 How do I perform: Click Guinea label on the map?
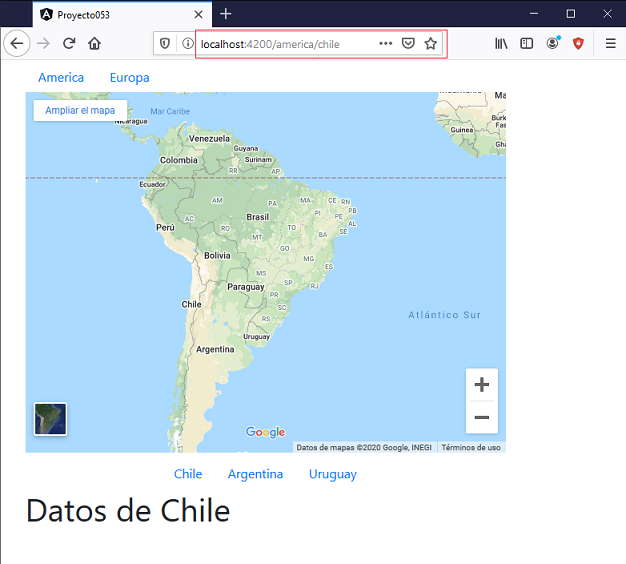[462, 130]
